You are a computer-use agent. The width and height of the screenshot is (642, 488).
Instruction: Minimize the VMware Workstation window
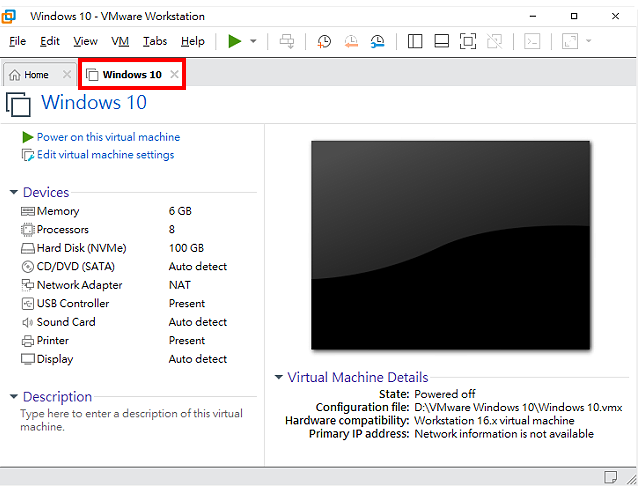(x=533, y=16)
